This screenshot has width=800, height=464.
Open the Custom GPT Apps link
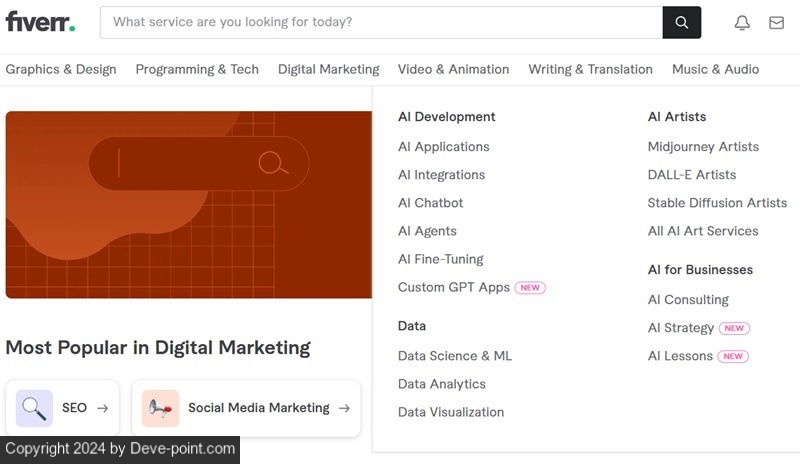454,287
